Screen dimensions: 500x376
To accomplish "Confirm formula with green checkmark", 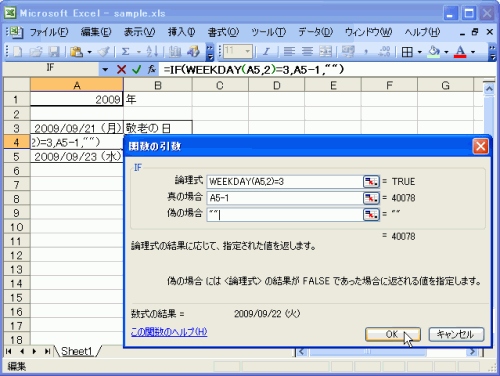I will (x=136, y=70).
